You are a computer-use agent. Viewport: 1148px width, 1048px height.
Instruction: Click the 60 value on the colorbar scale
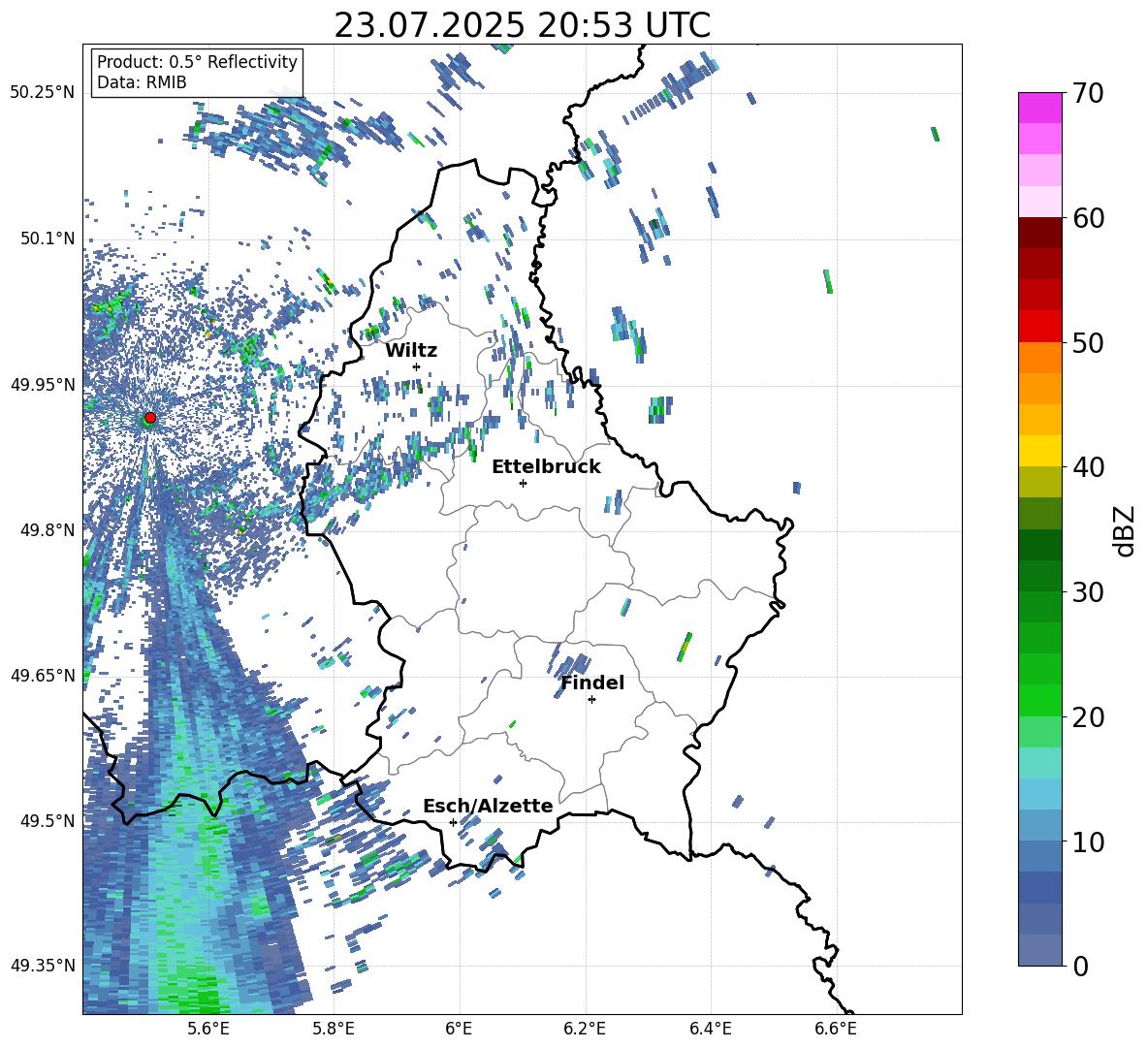1089,218
